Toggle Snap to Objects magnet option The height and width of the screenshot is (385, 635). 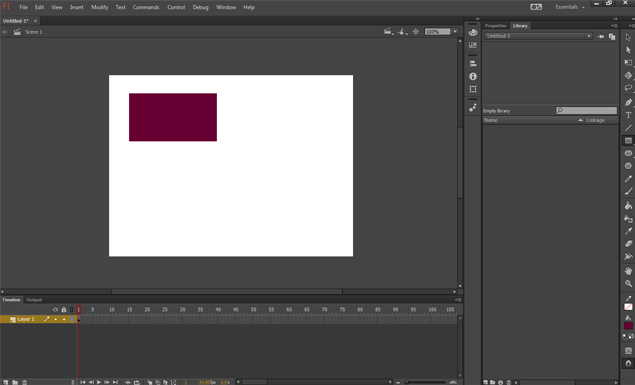pos(628,363)
